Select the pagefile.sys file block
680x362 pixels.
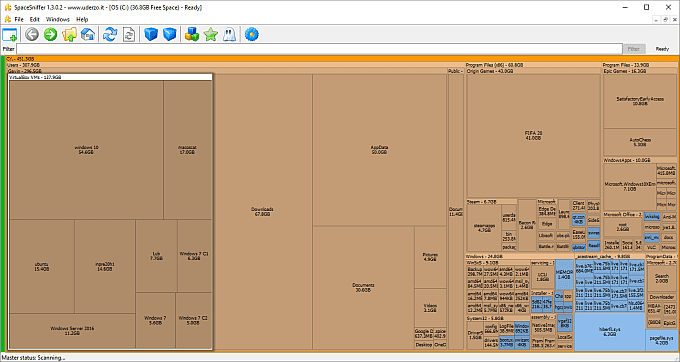coord(662,340)
